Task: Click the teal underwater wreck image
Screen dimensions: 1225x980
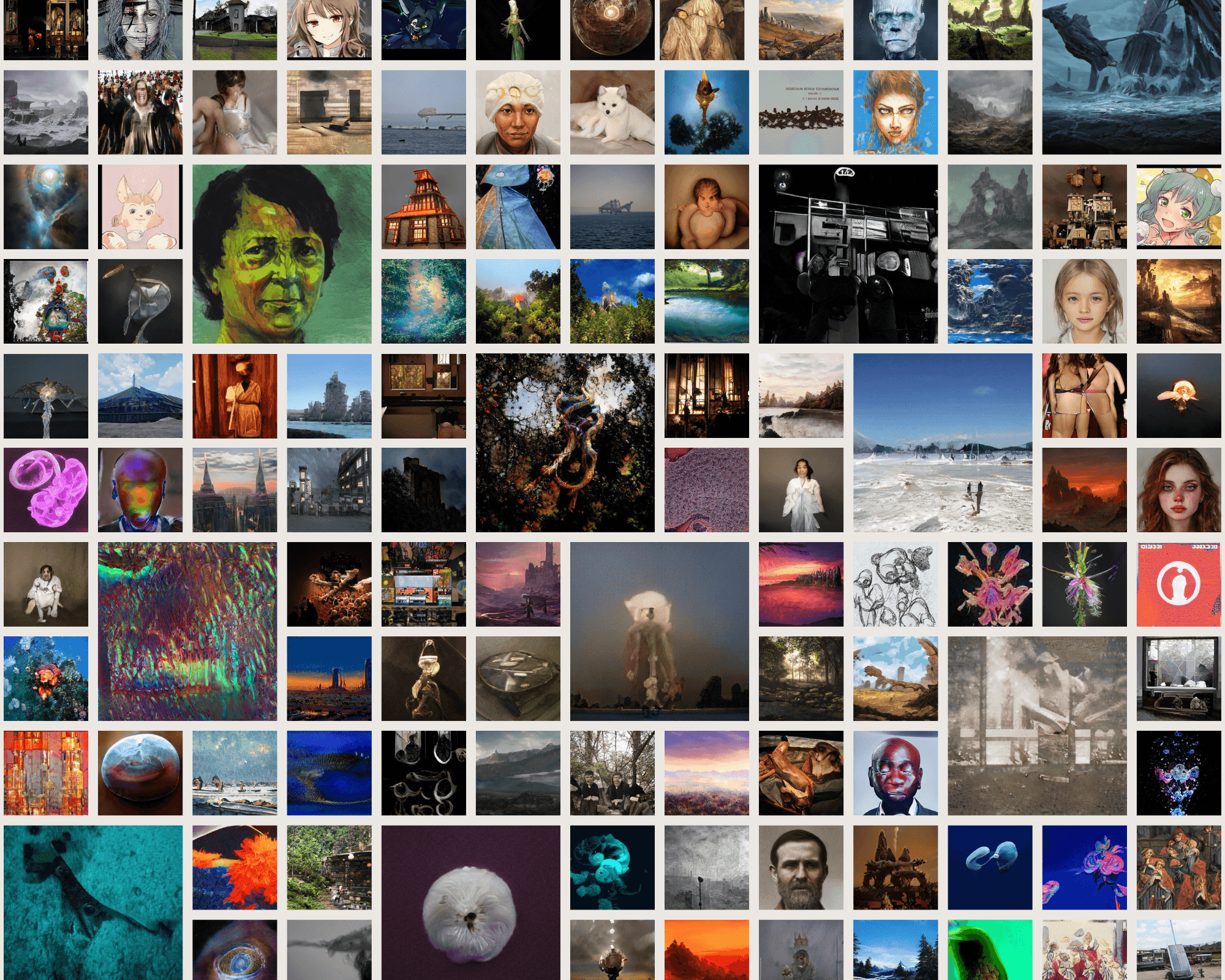Action: click(x=93, y=902)
